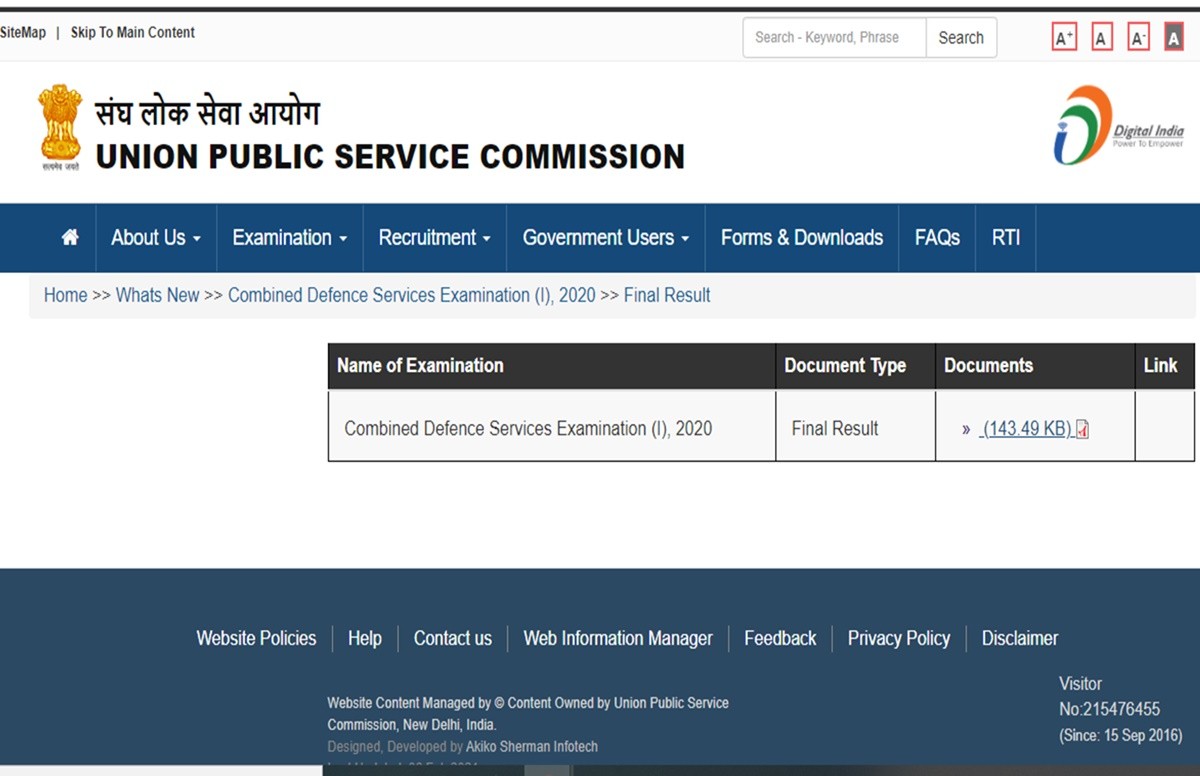This screenshot has height=776, width=1200.
Task: Expand the Examination dropdown menu
Action: pos(289,238)
